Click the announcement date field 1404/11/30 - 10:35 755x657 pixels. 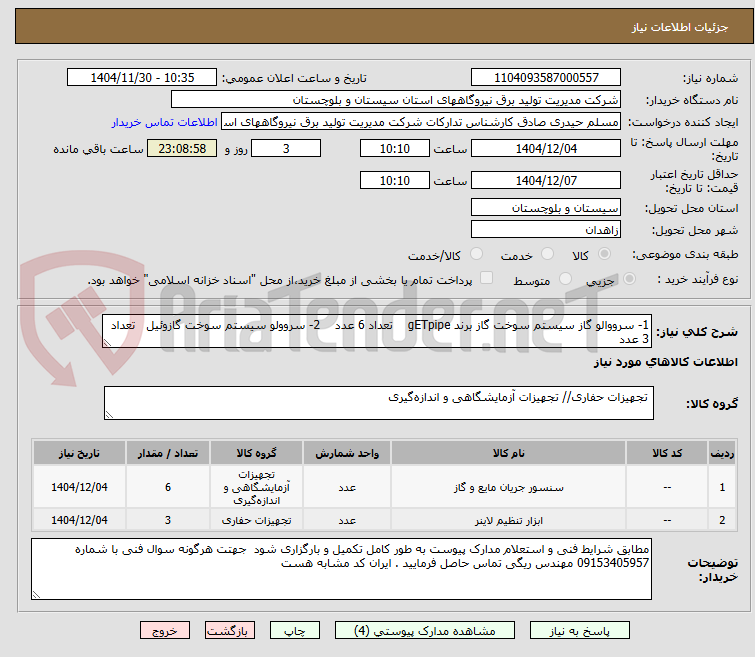pyautogui.click(x=142, y=78)
